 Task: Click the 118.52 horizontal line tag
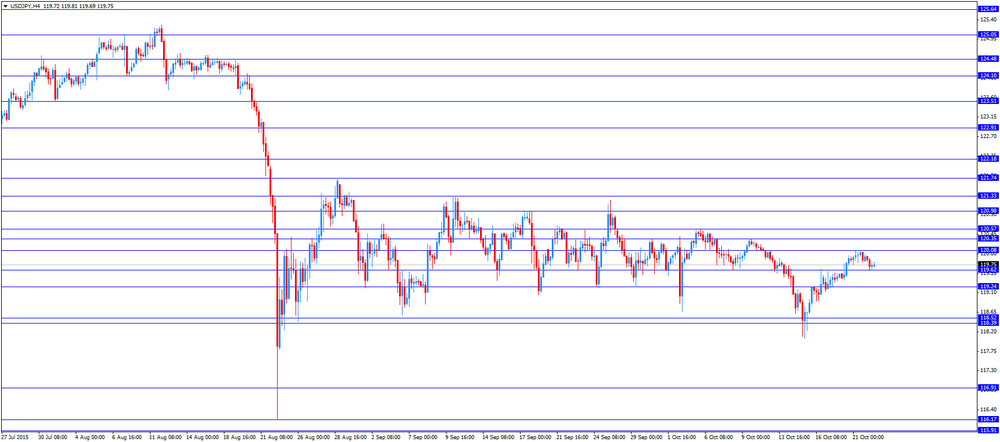pyautogui.click(x=988, y=318)
